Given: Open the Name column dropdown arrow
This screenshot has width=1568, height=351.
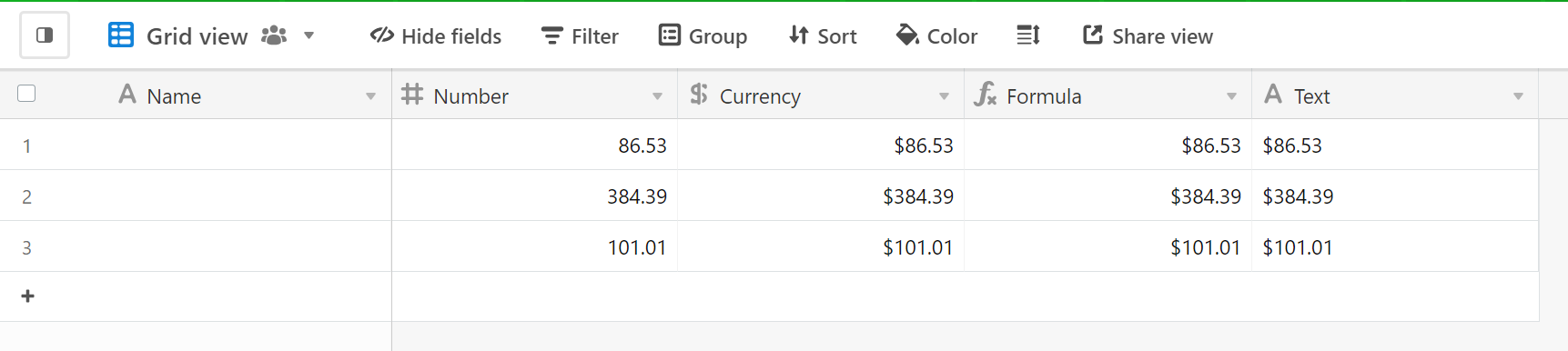Looking at the screenshot, I should click(370, 96).
